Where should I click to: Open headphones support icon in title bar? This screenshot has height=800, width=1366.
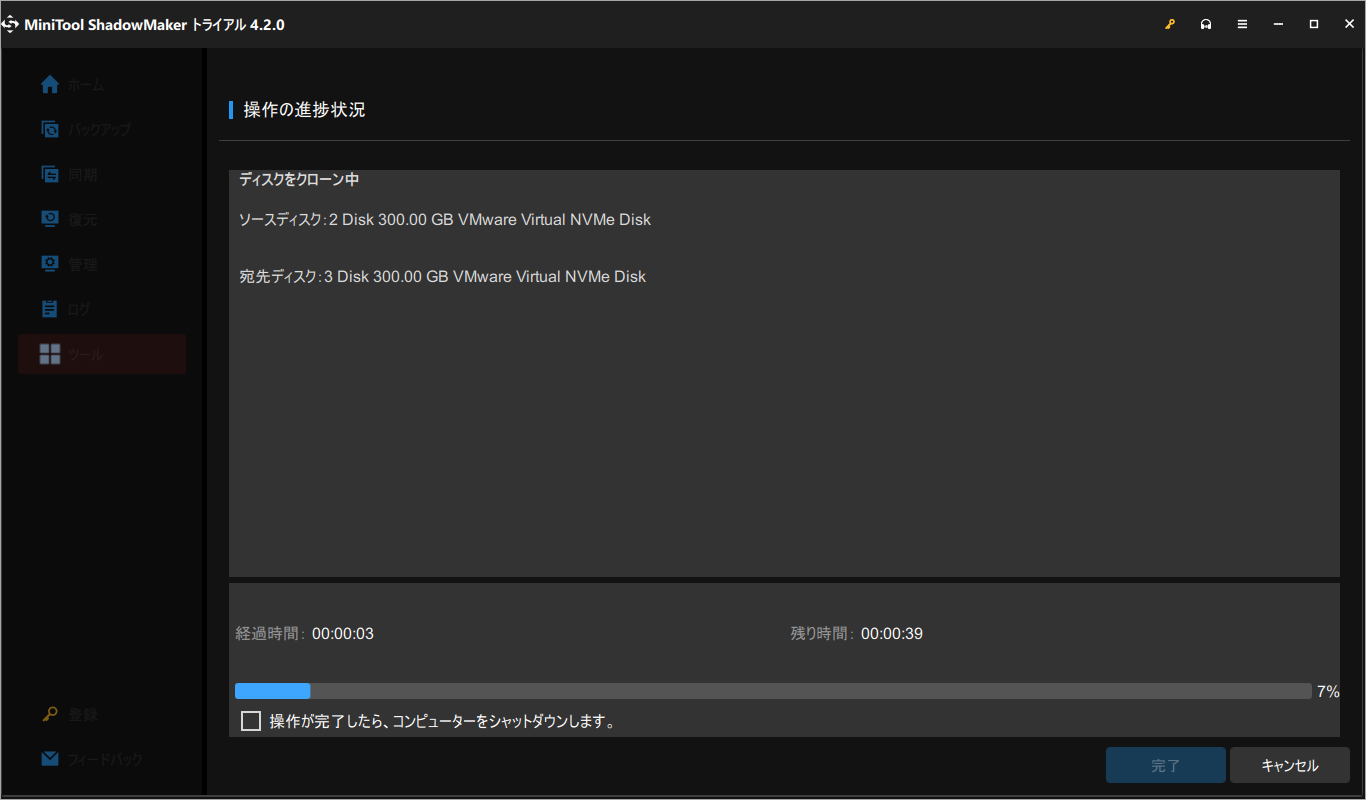tap(1206, 24)
